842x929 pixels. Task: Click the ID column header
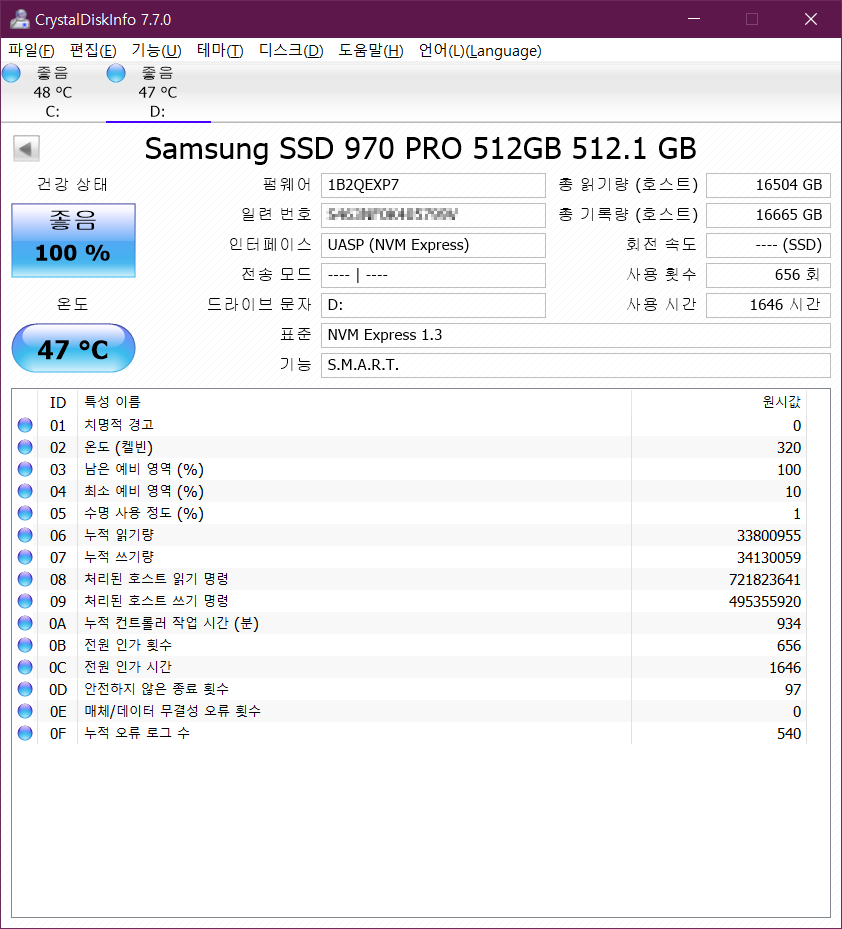coord(57,402)
